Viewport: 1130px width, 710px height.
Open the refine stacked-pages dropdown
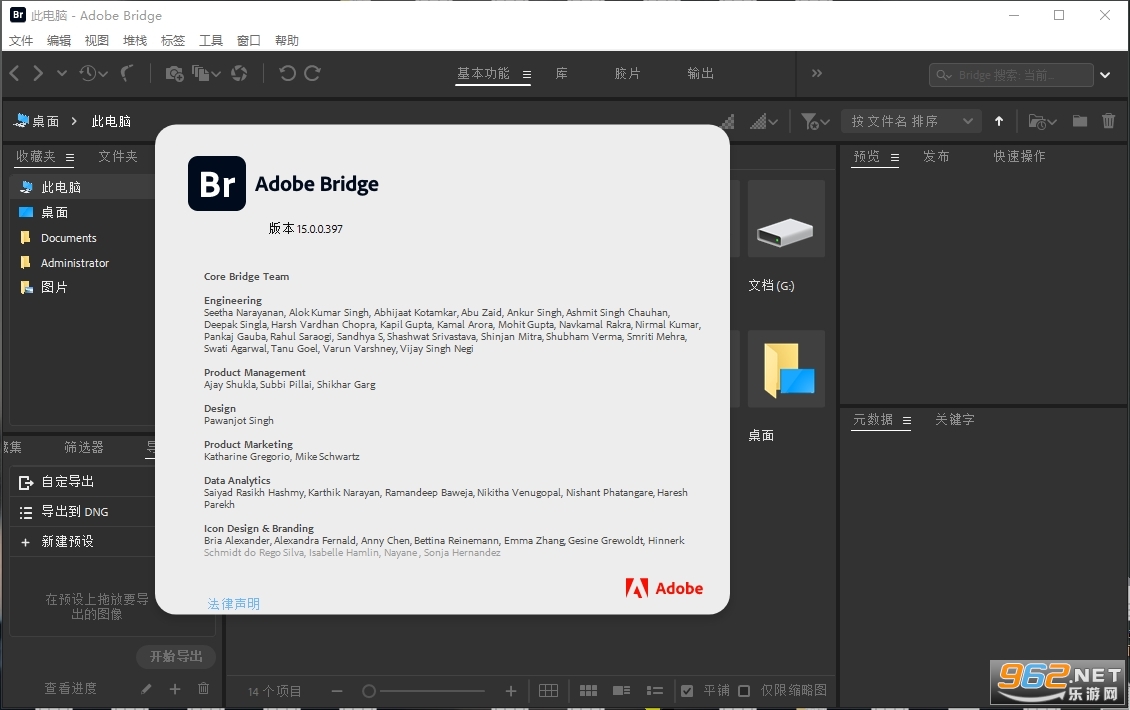[206, 73]
